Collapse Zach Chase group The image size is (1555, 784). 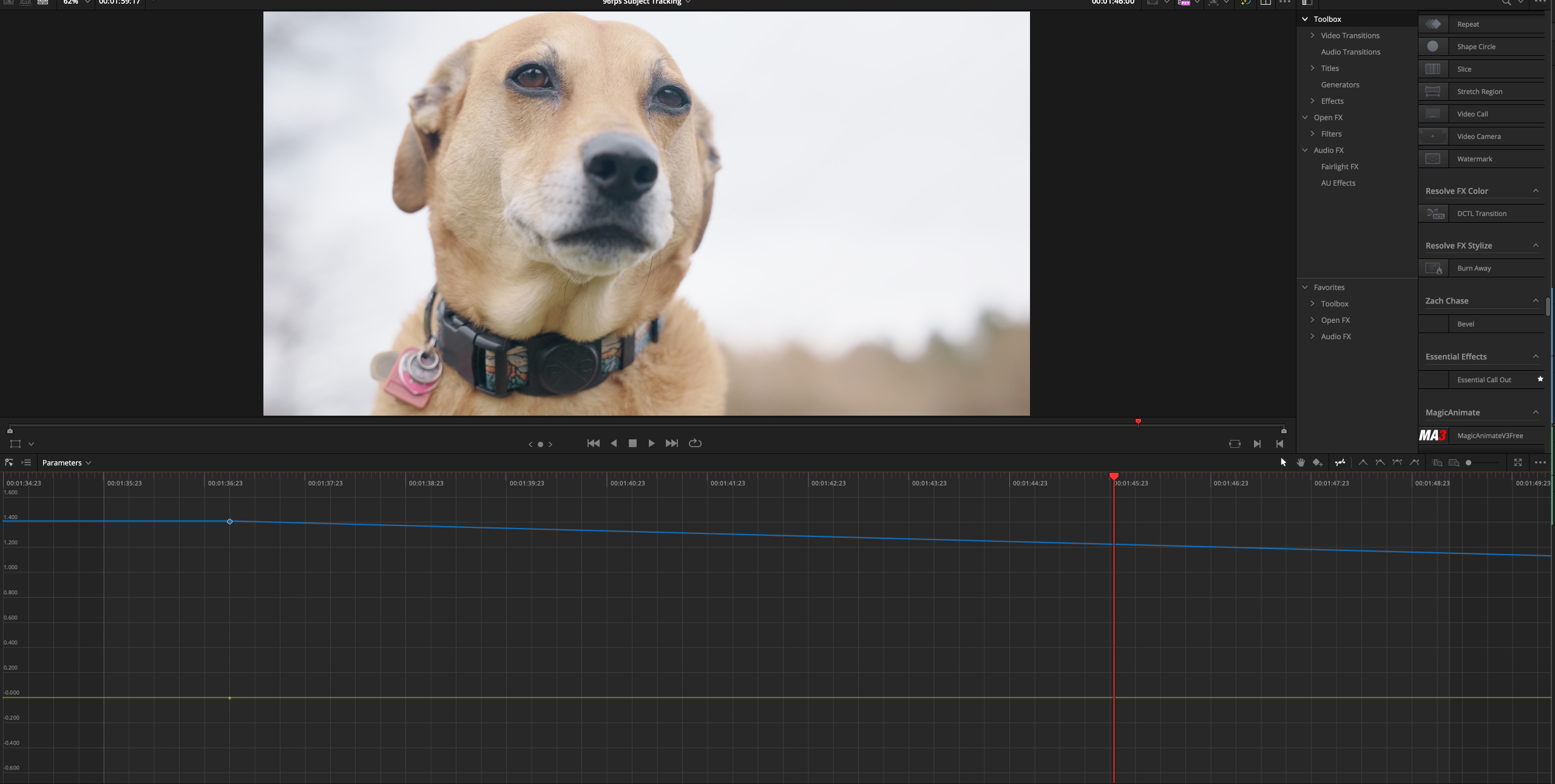tap(1536, 301)
